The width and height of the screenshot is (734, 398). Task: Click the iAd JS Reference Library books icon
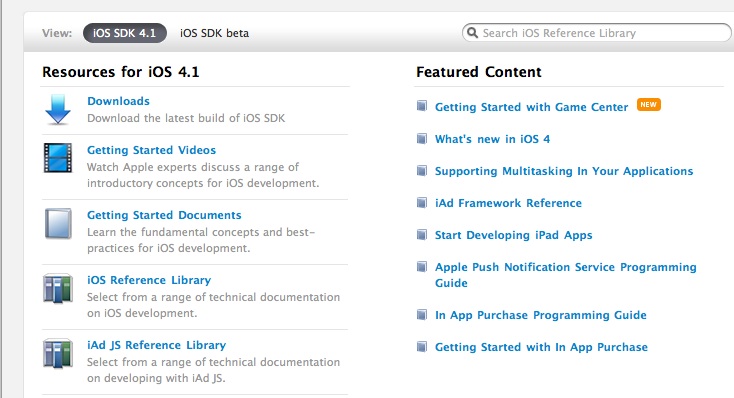click(x=58, y=354)
